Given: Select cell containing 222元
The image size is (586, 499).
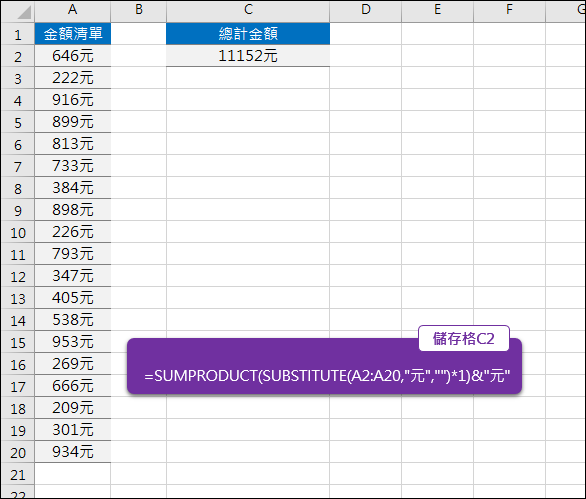Looking at the screenshot, I should (73, 78).
